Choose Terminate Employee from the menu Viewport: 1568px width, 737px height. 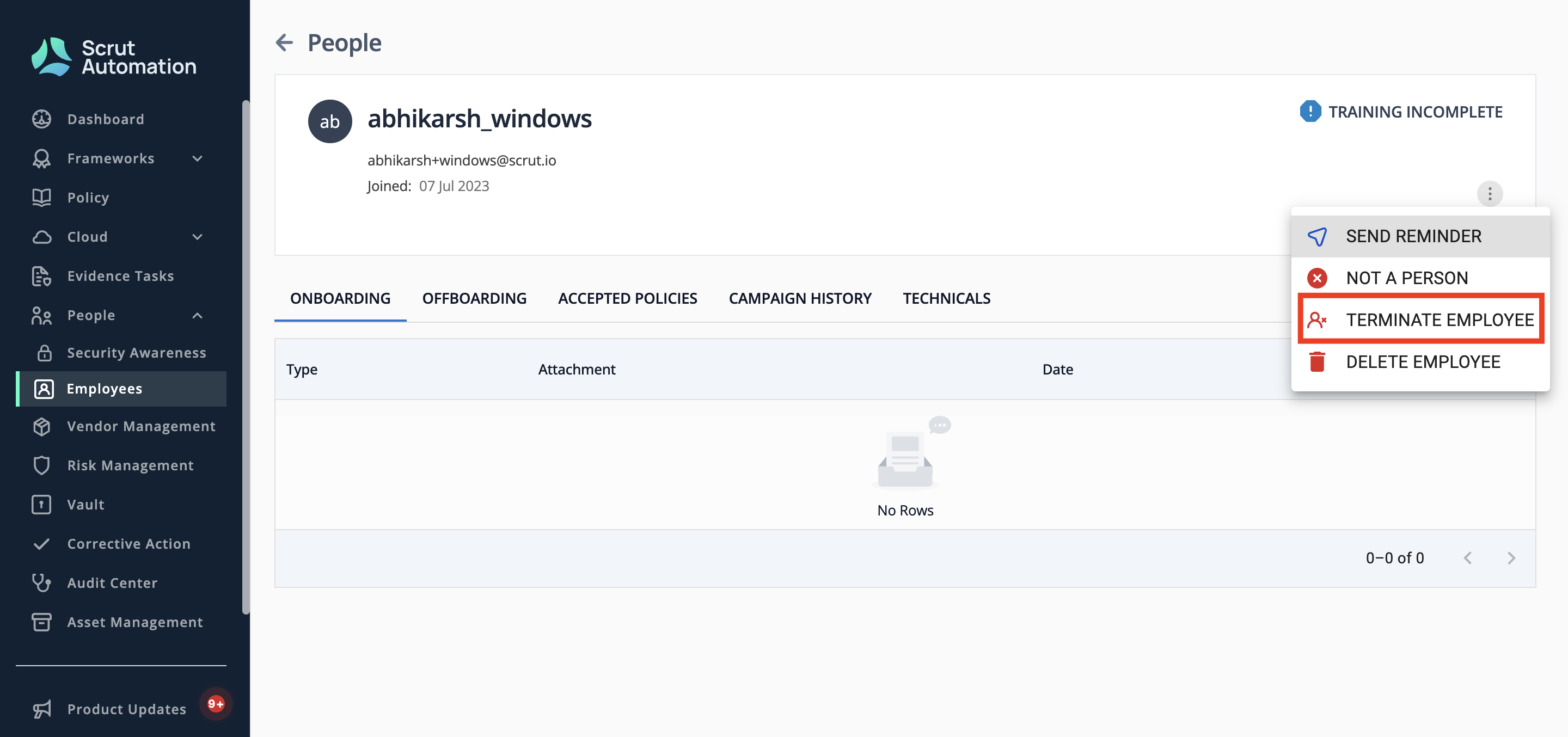(1420, 320)
